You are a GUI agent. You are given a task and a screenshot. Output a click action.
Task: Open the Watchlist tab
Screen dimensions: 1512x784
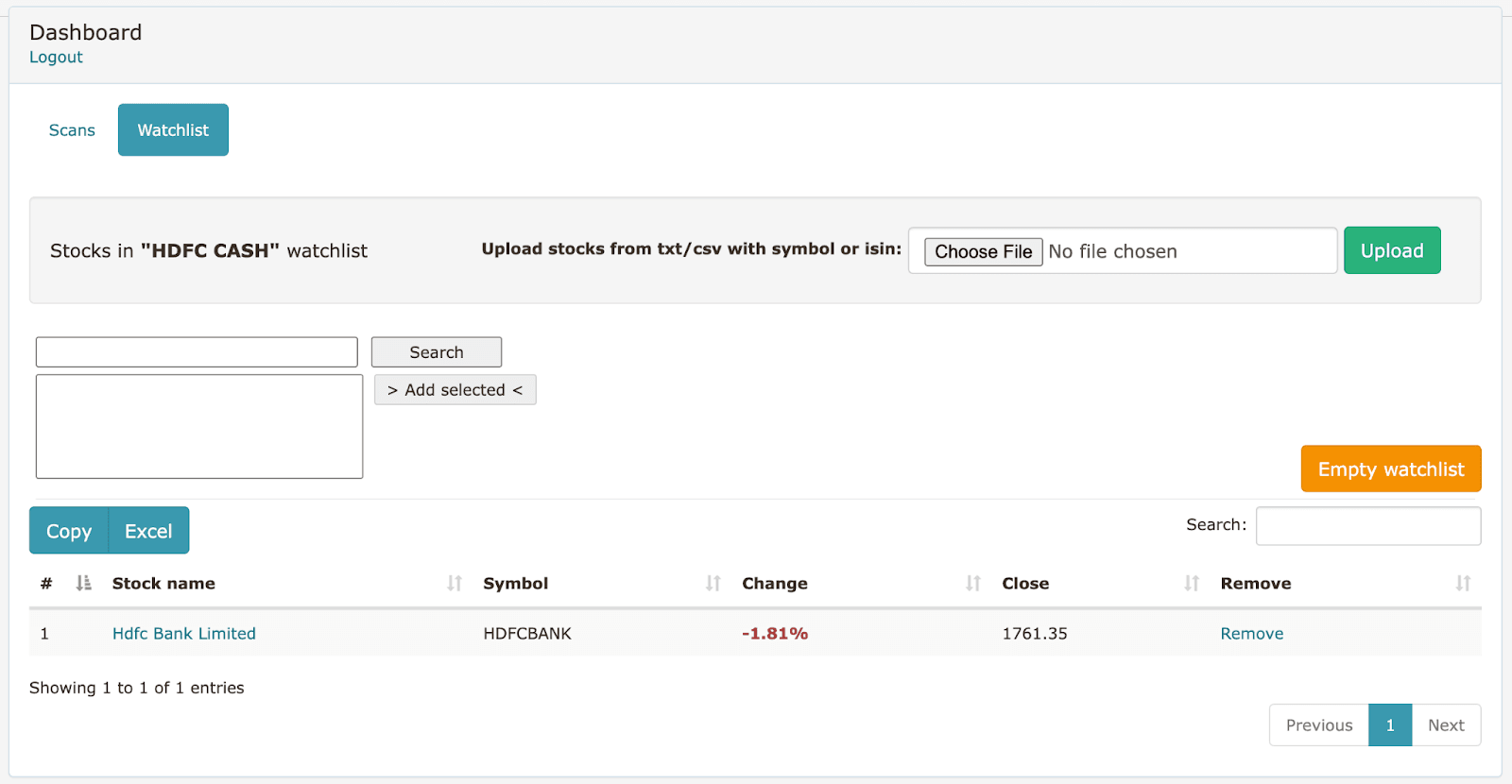click(x=173, y=130)
